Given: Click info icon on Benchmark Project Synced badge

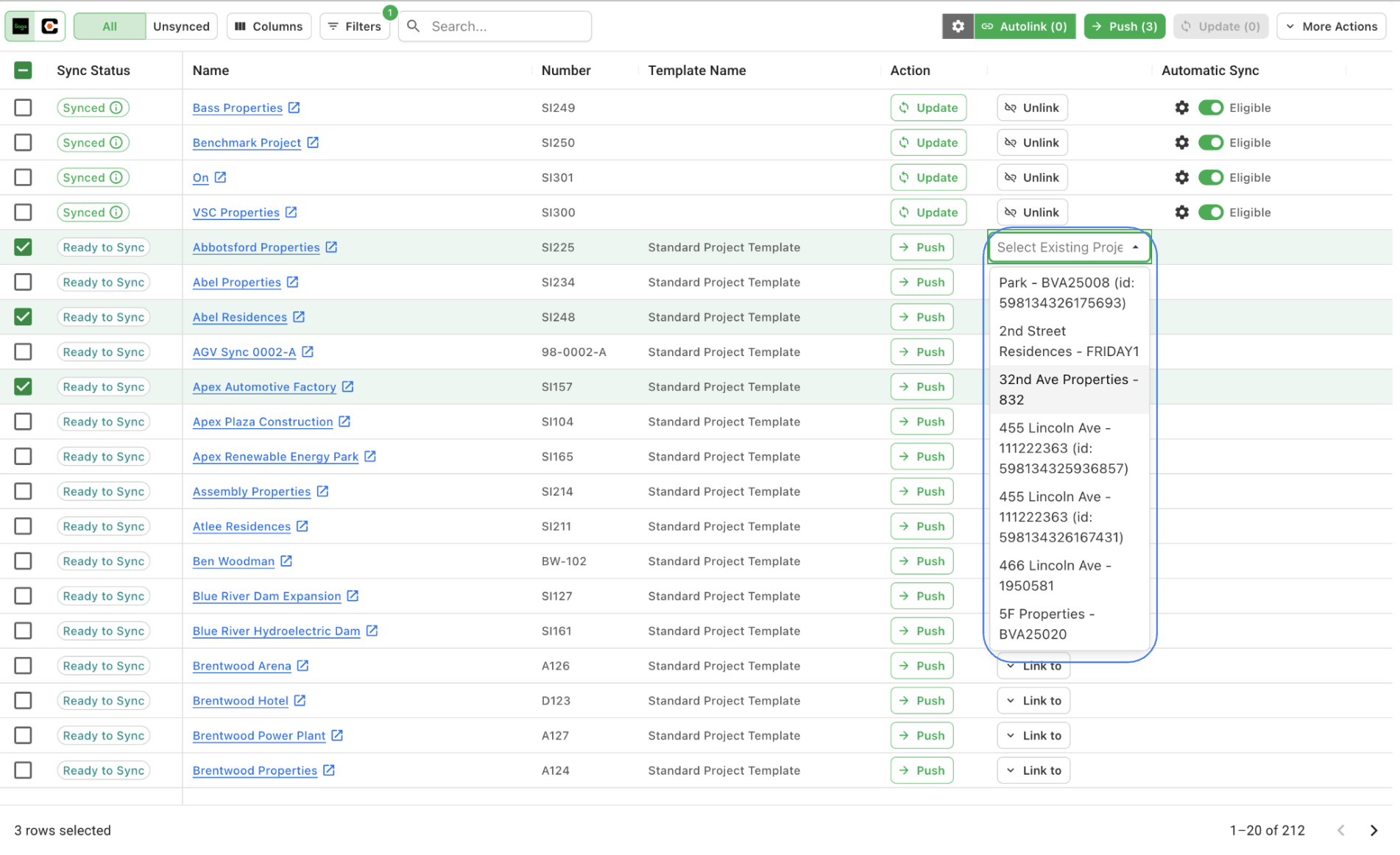Looking at the screenshot, I should [116, 143].
